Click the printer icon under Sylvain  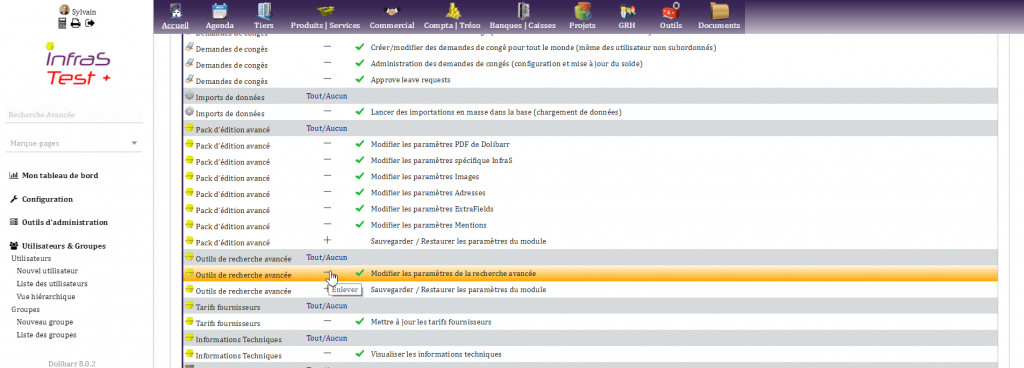(x=76, y=23)
